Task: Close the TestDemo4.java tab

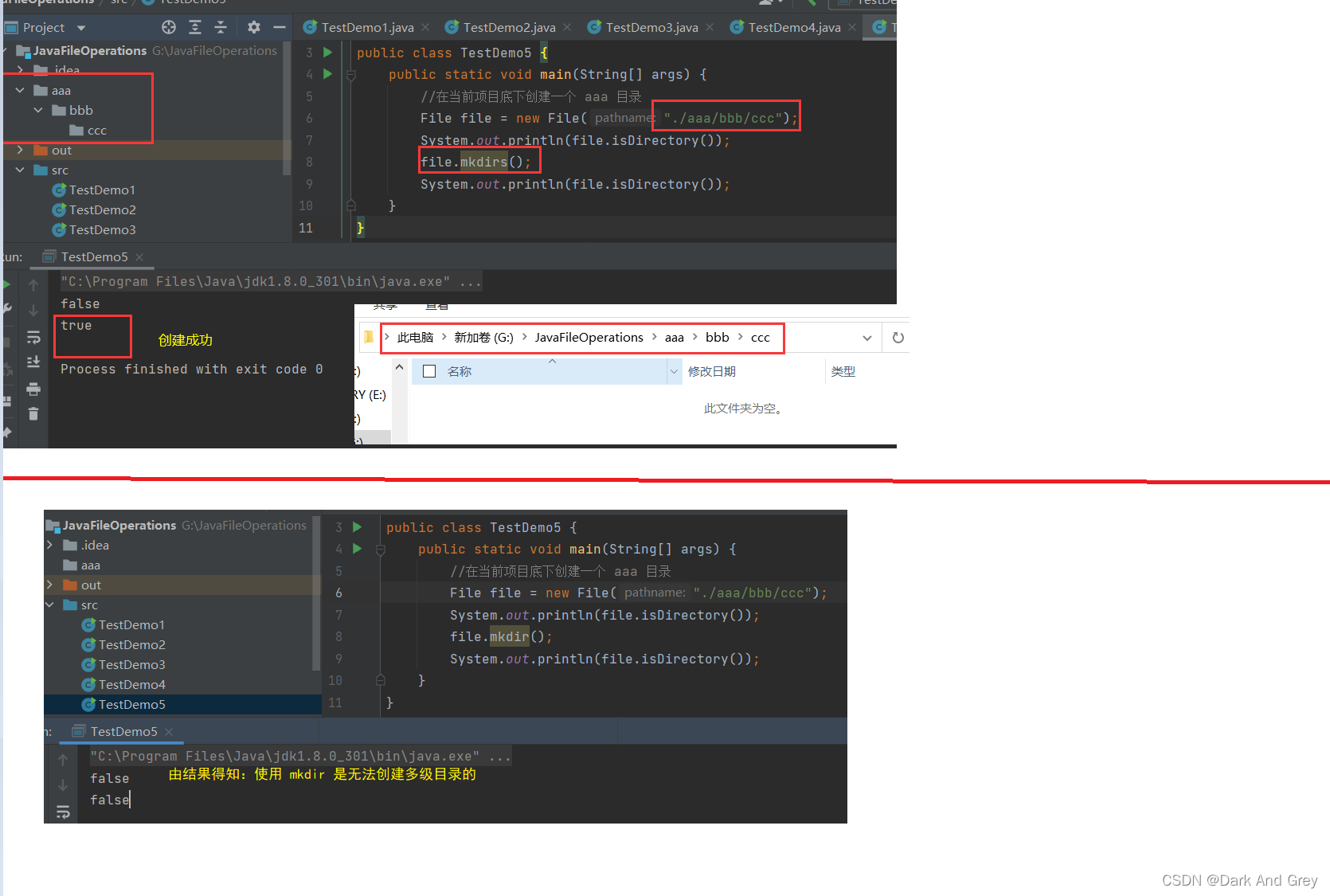Action: tap(852, 27)
